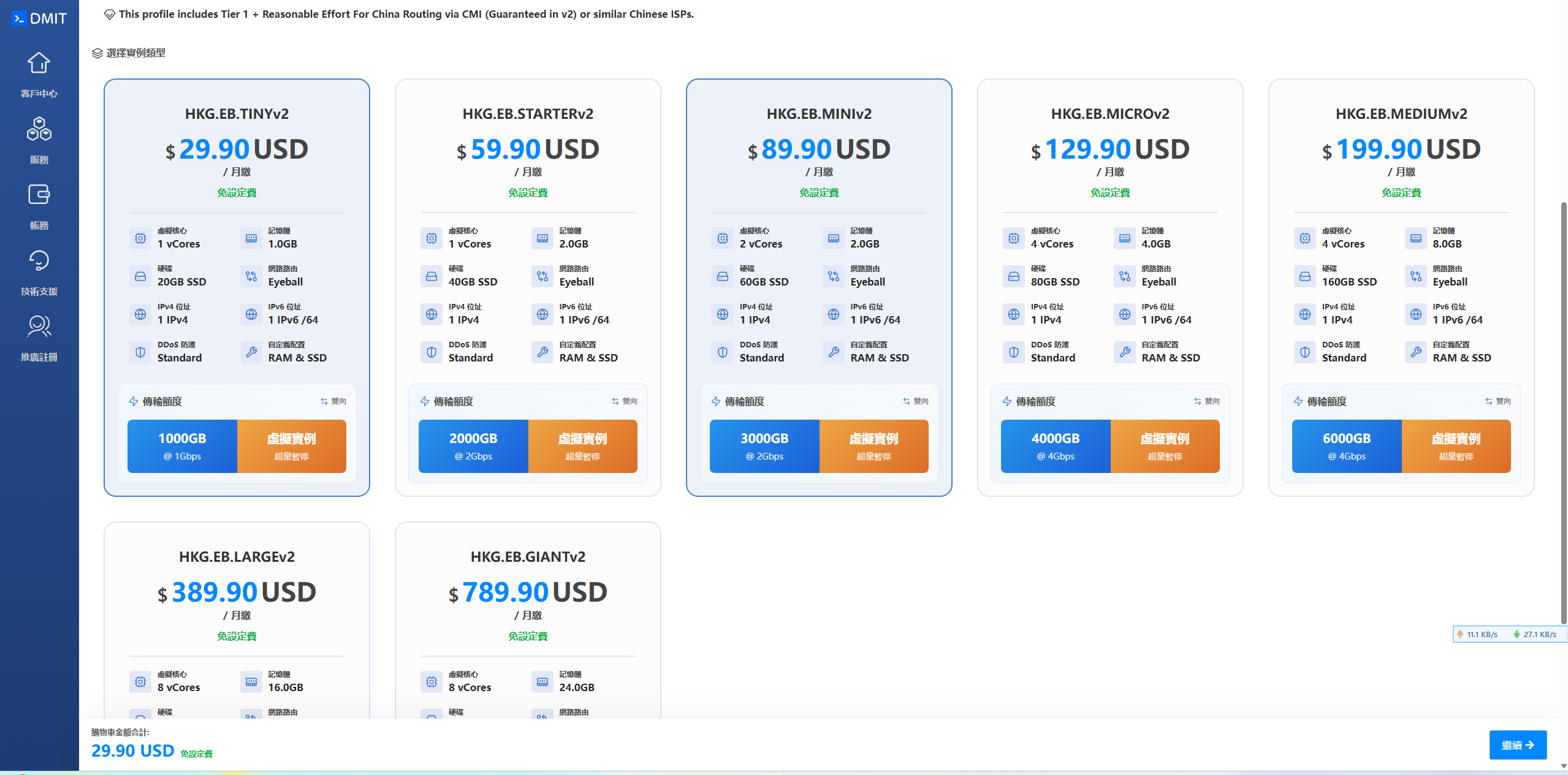Image resolution: width=1568 pixels, height=775 pixels.
Task: Click the 雙向 arrows icon in STARTERv2 card
Action: (x=615, y=401)
